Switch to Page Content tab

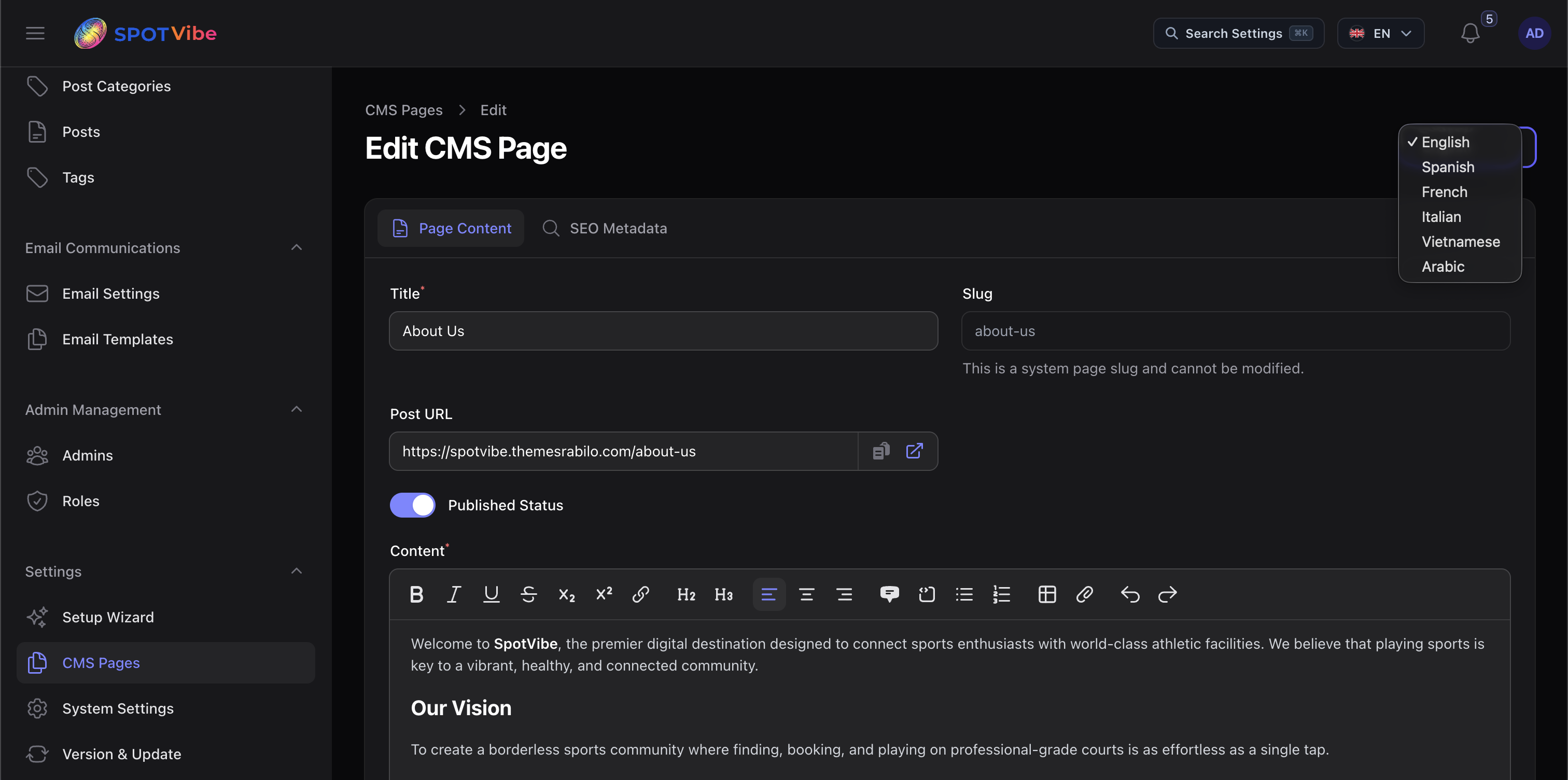(x=451, y=228)
